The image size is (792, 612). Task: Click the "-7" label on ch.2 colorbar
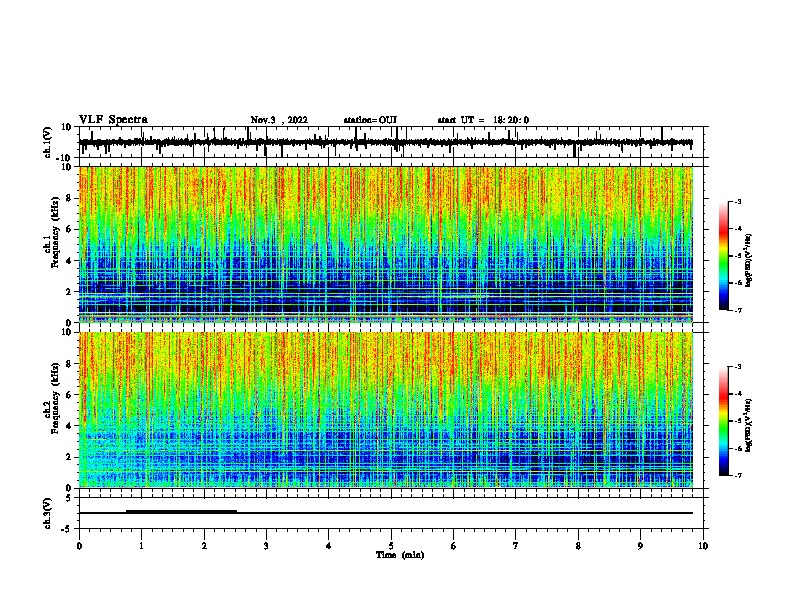tap(737, 475)
